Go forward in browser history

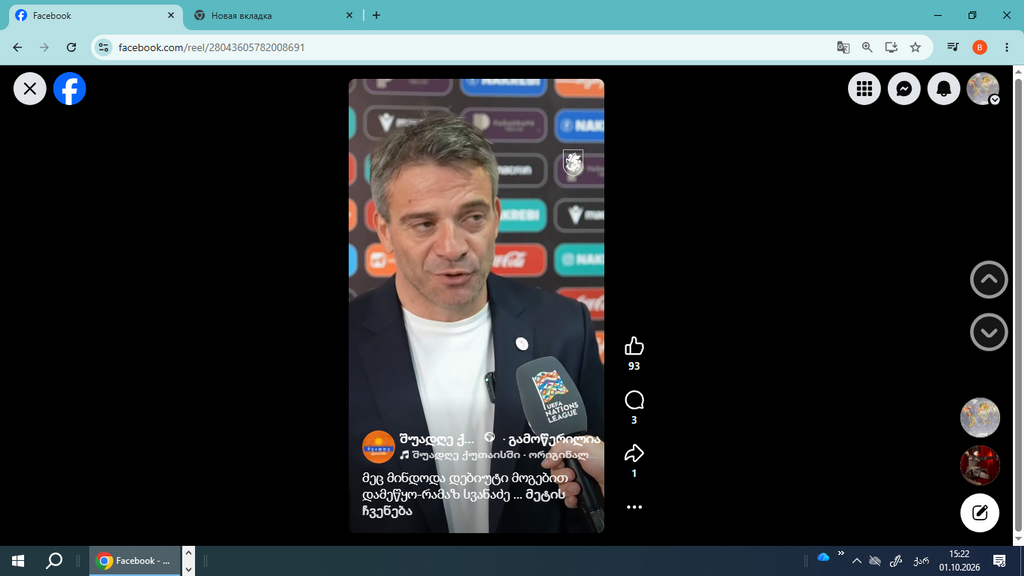[x=44, y=47]
